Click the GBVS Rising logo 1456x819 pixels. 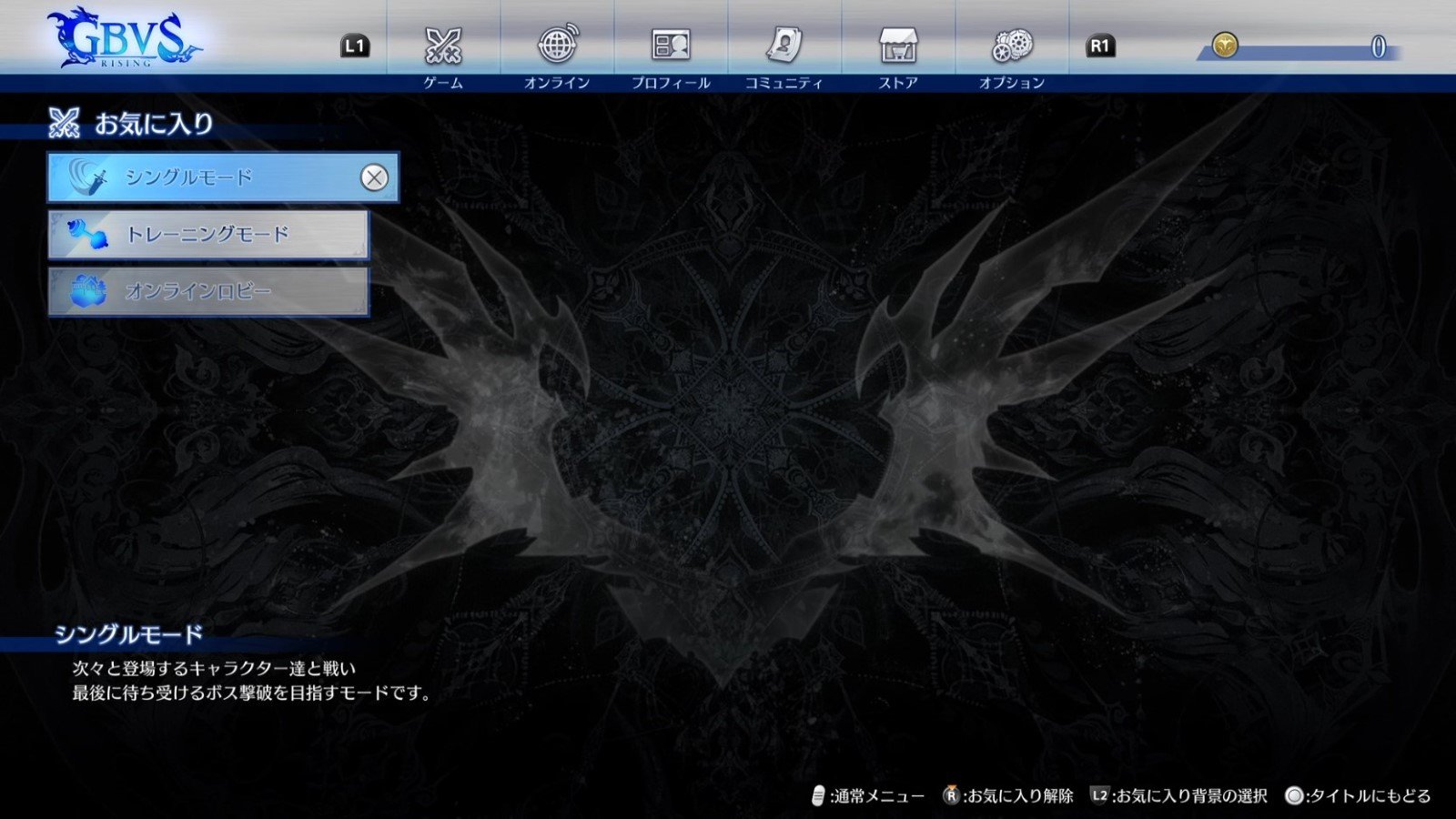[x=125, y=38]
